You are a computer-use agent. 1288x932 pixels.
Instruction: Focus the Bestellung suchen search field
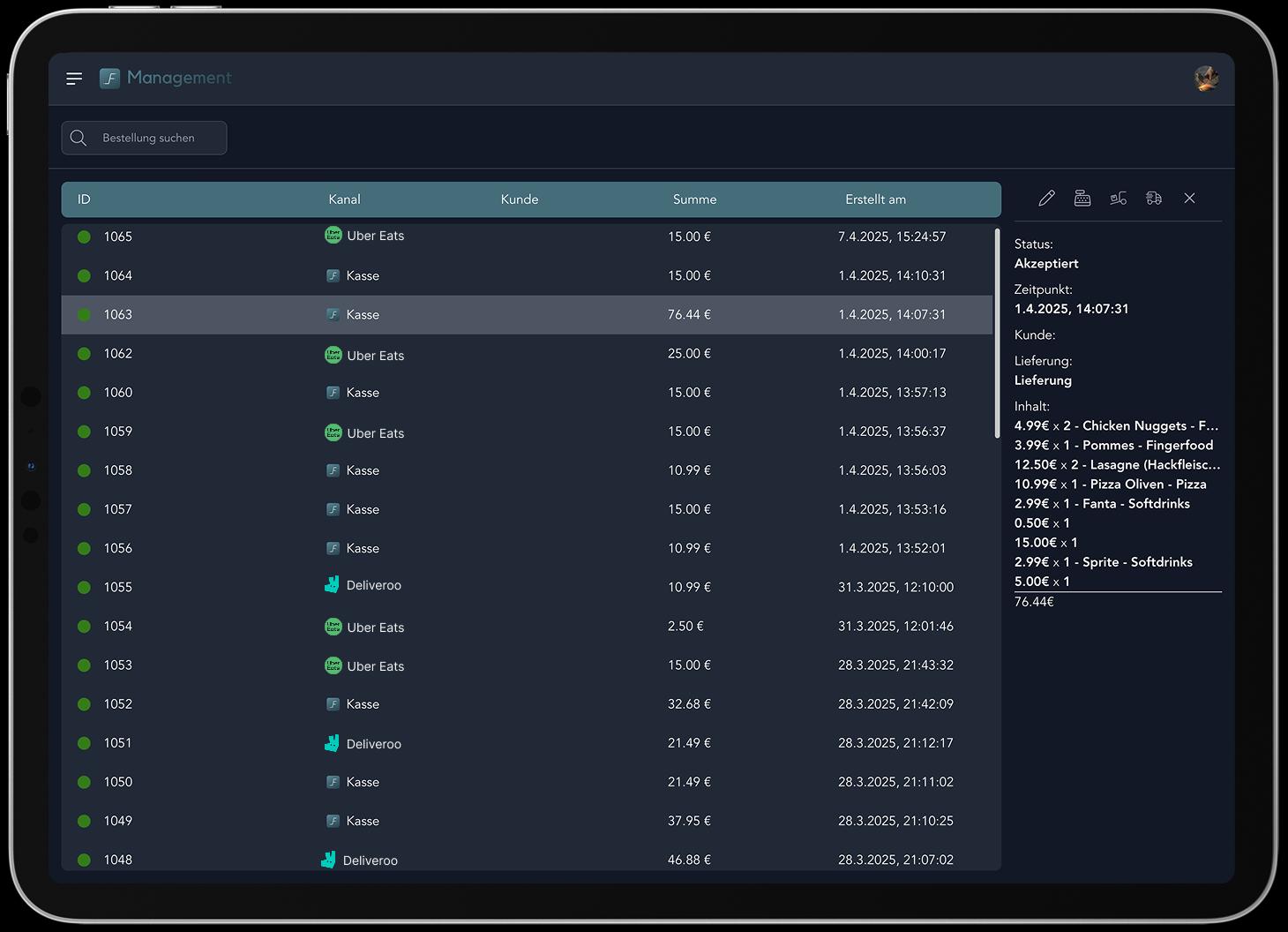[144, 138]
